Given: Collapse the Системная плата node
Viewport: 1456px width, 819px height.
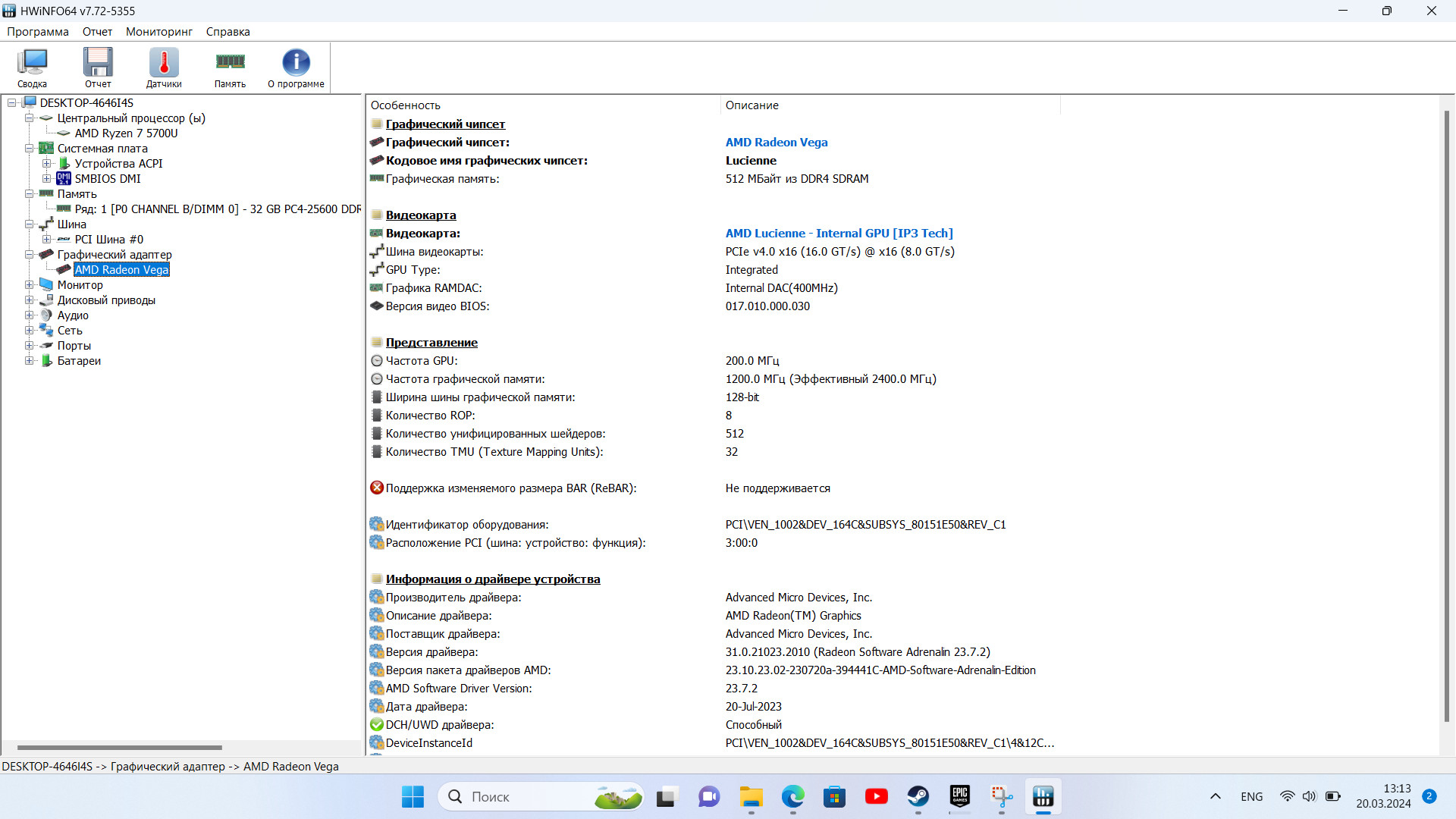Looking at the screenshot, I should [x=29, y=149].
